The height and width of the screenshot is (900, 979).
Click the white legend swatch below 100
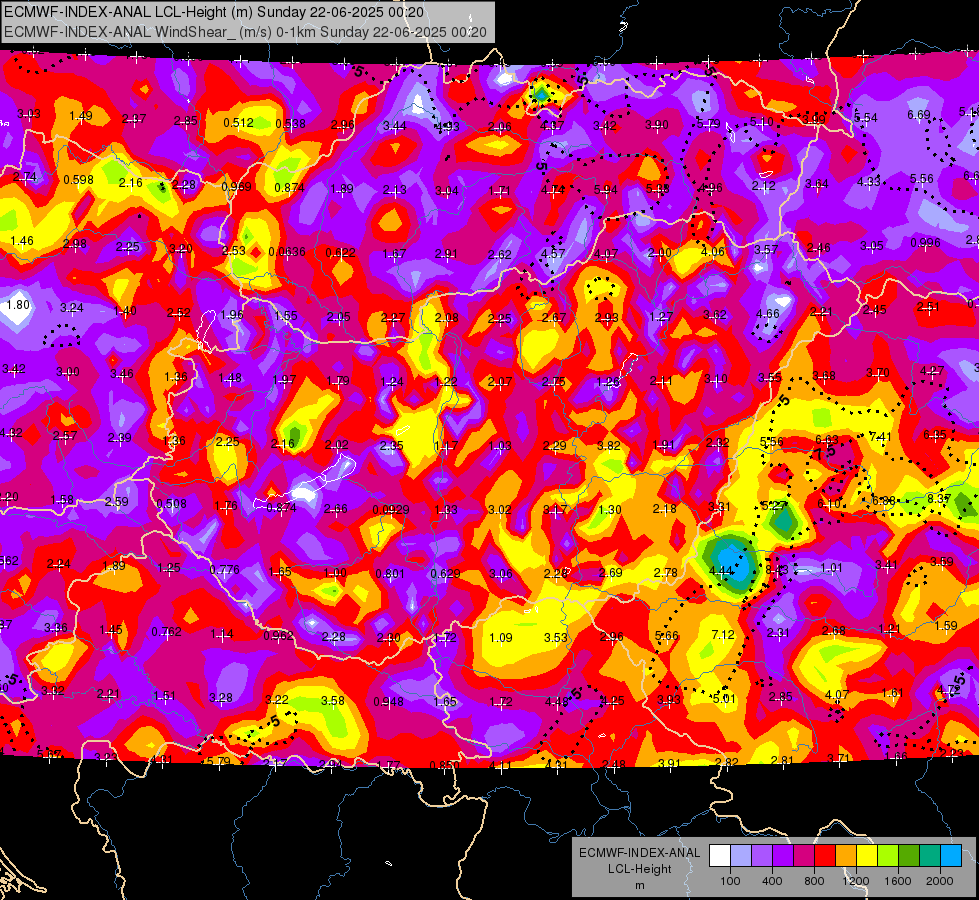(720, 856)
